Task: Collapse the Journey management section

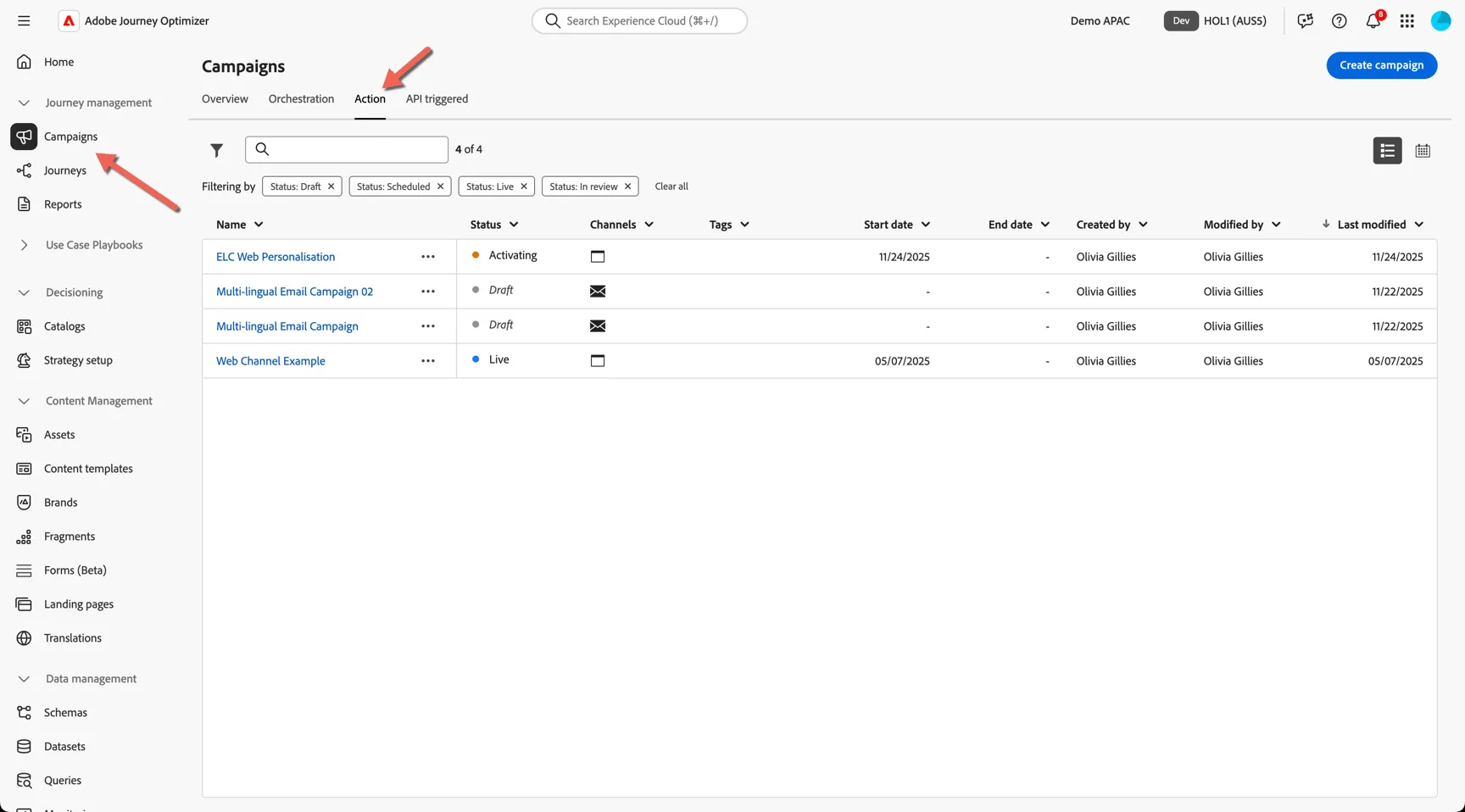Action: pyautogui.click(x=24, y=103)
